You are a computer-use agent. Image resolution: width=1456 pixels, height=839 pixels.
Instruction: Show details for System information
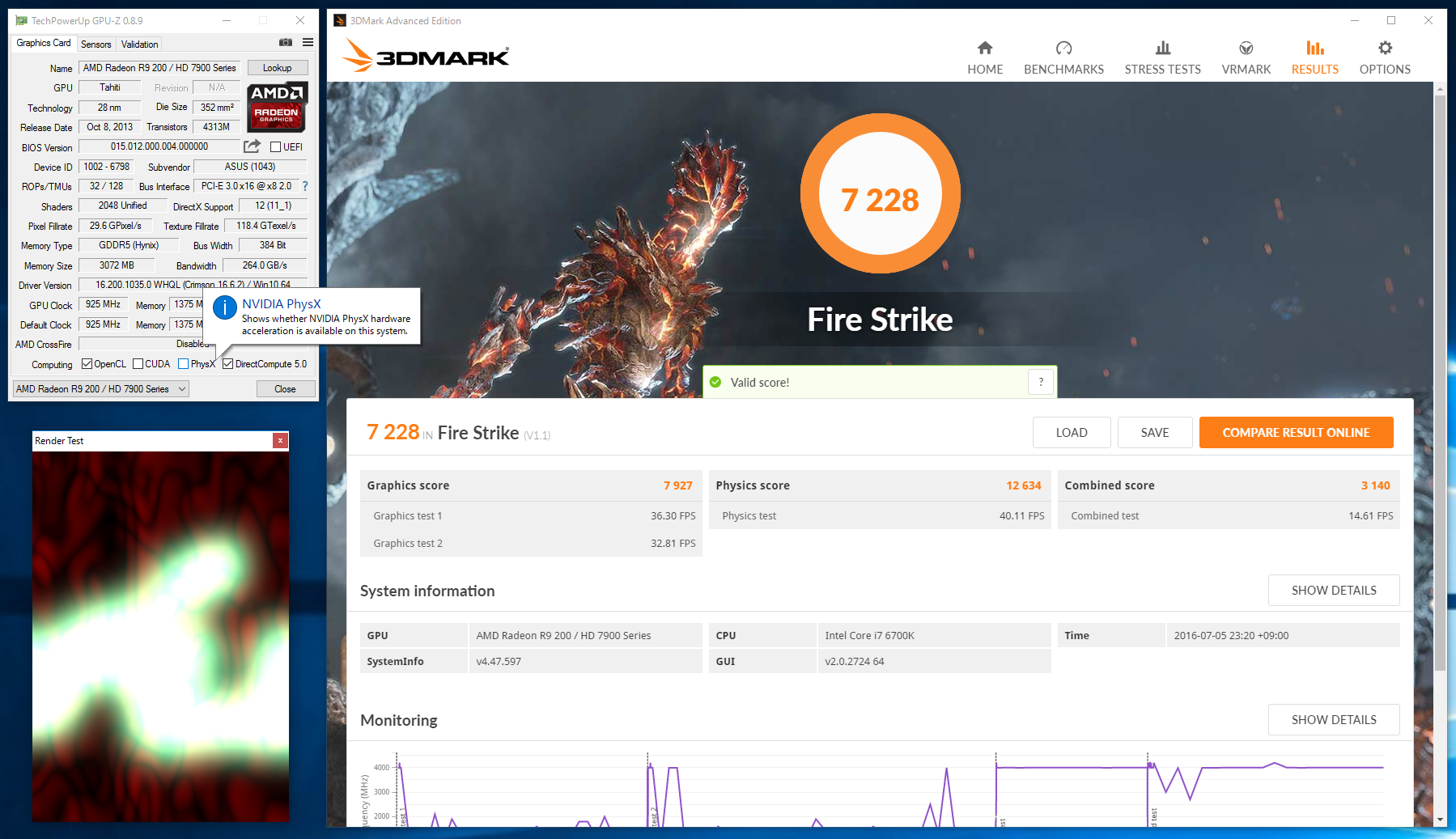pyautogui.click(x=1334, y=591)
